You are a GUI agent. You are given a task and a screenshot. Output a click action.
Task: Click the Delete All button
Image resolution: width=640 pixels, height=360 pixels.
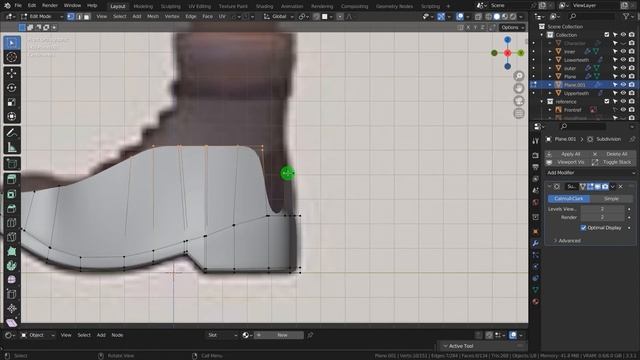[613, 154]
